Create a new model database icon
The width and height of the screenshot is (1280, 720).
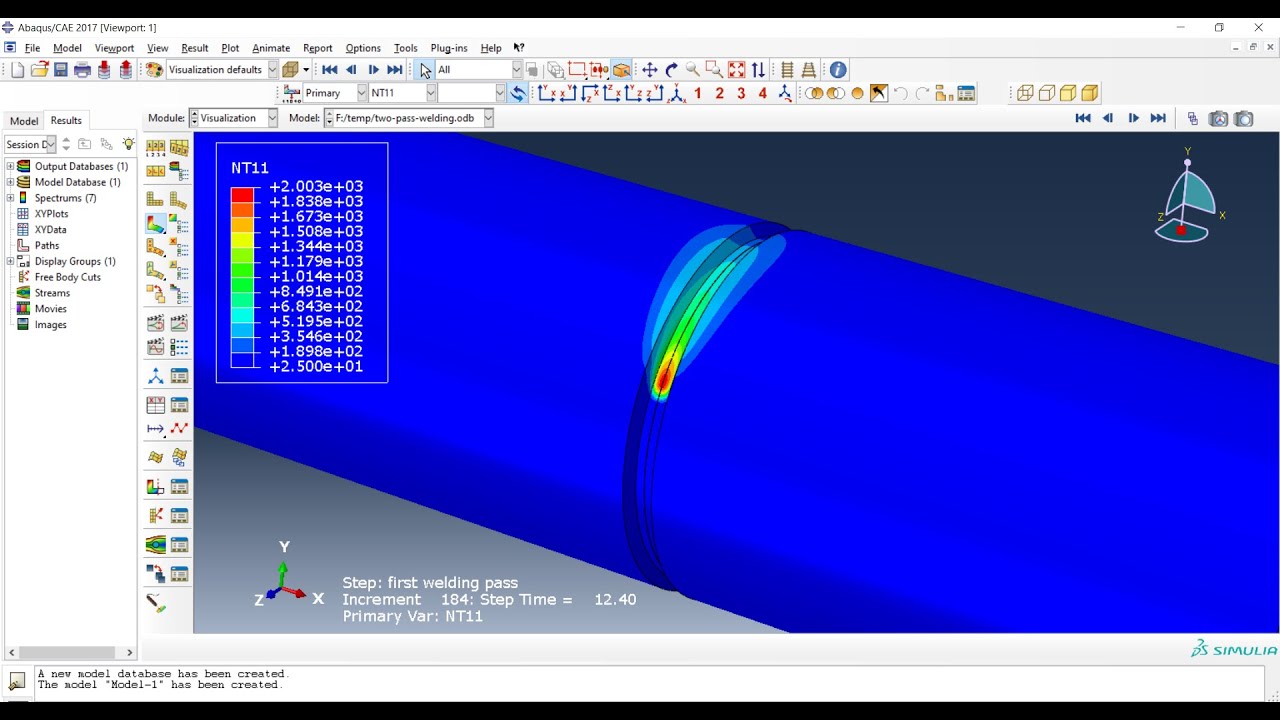pos(18,70)
